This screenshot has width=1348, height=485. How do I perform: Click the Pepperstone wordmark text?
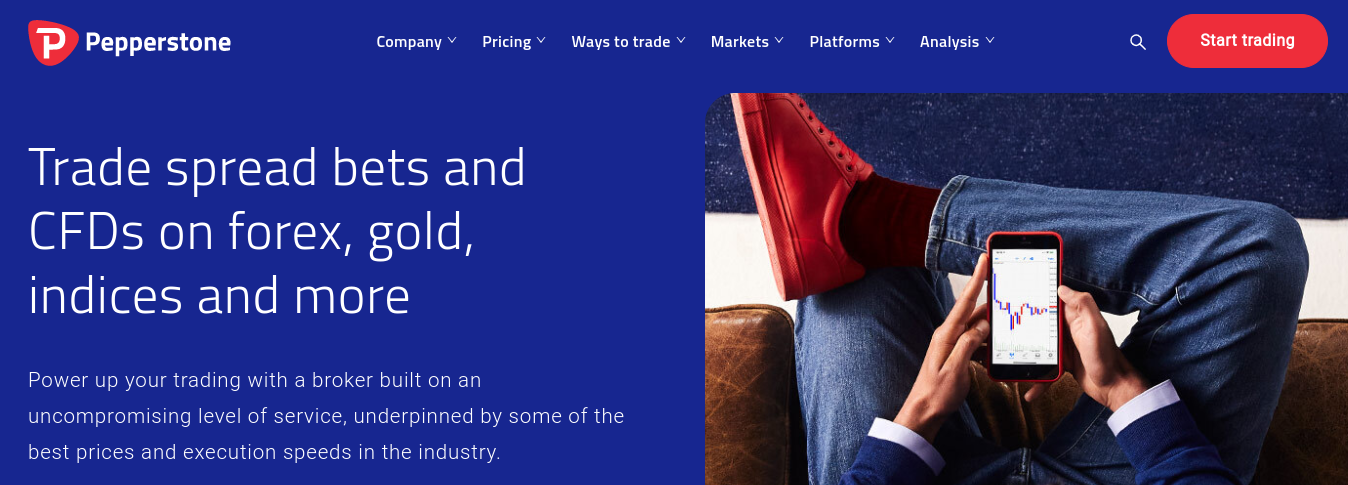(x=158, y=43)
